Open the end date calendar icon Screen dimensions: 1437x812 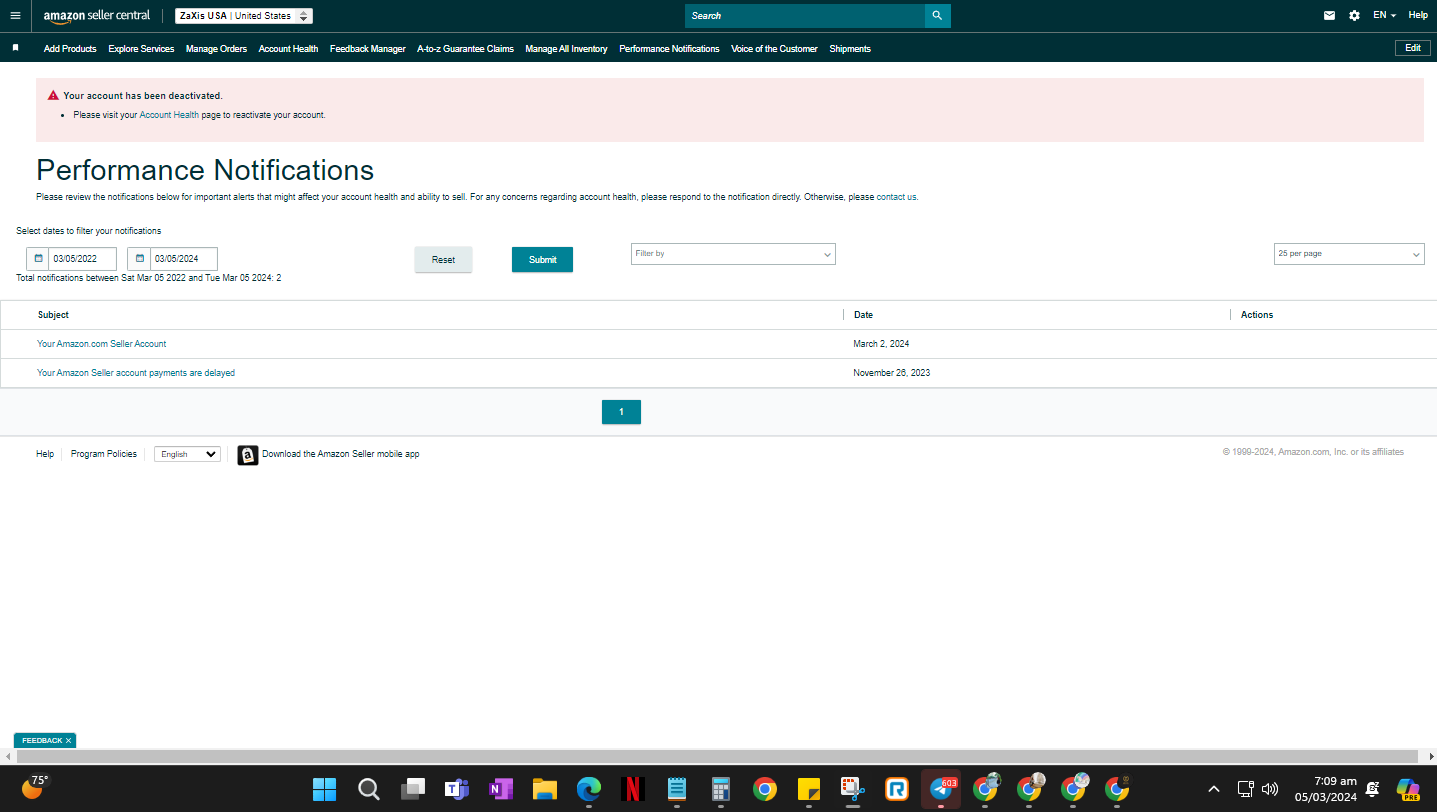click(x=139, y=259)
